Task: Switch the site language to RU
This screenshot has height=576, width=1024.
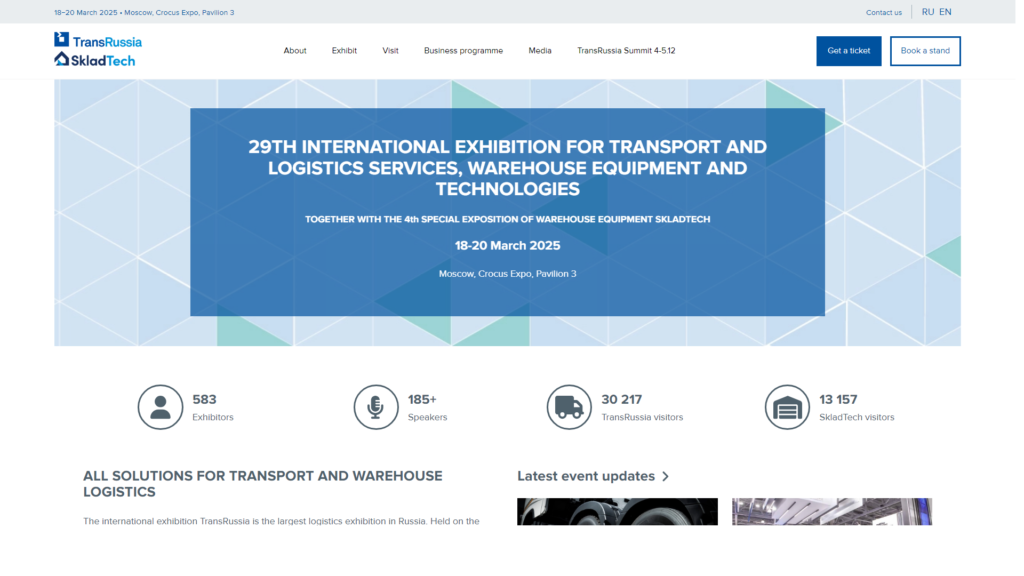Action: (x=927, y=12)
